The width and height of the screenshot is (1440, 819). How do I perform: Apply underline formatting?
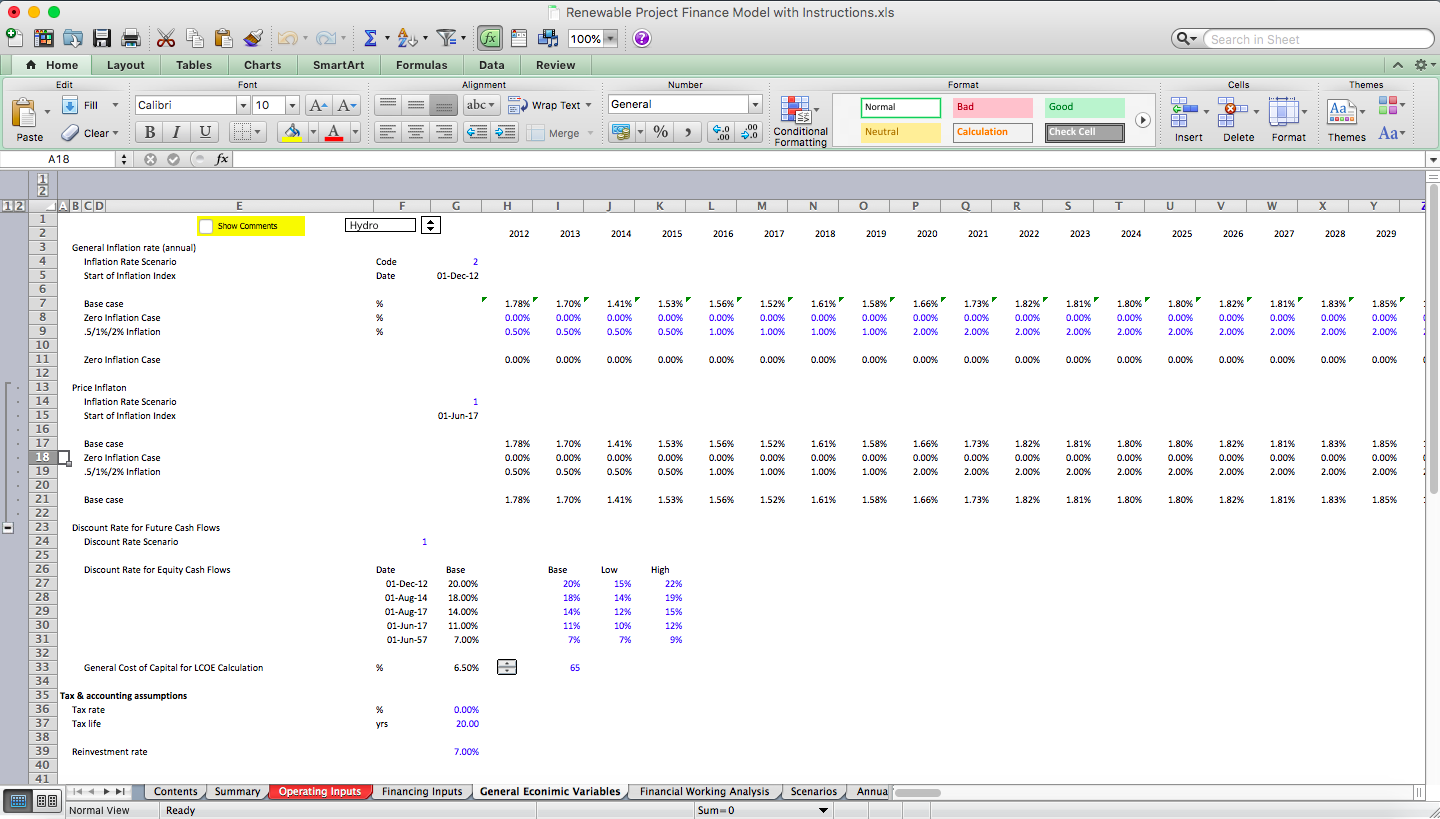[205, 132]
